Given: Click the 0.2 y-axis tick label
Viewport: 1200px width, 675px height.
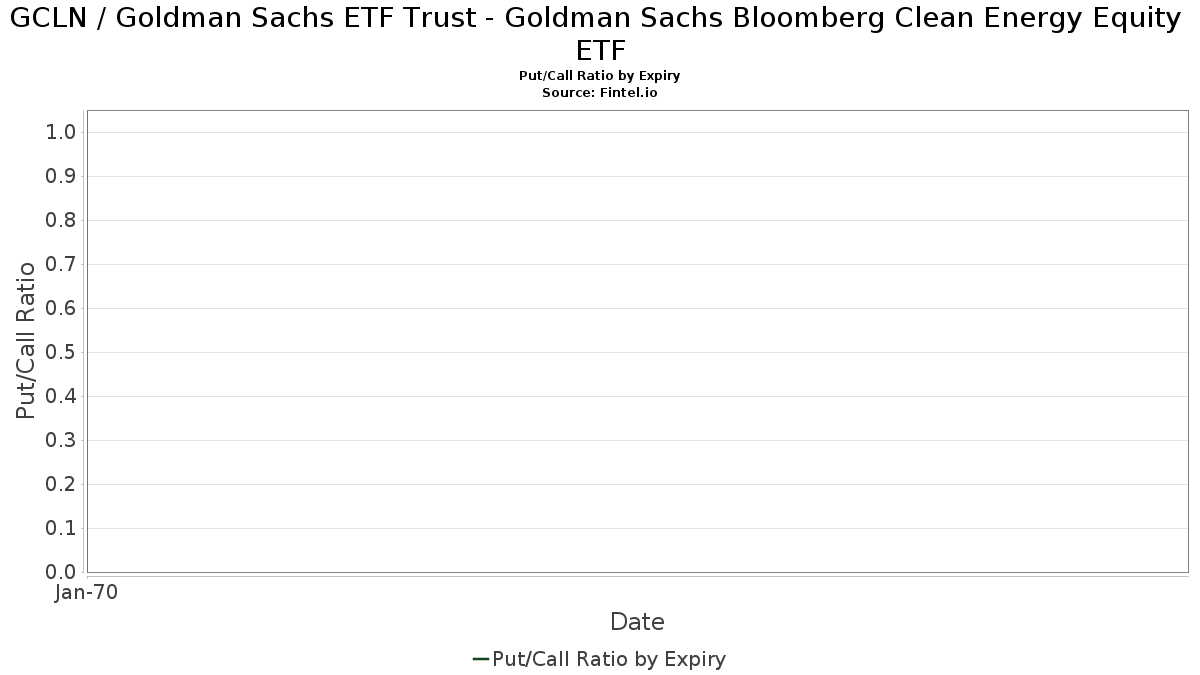Looking at the screenshot, I should [61, 484].
